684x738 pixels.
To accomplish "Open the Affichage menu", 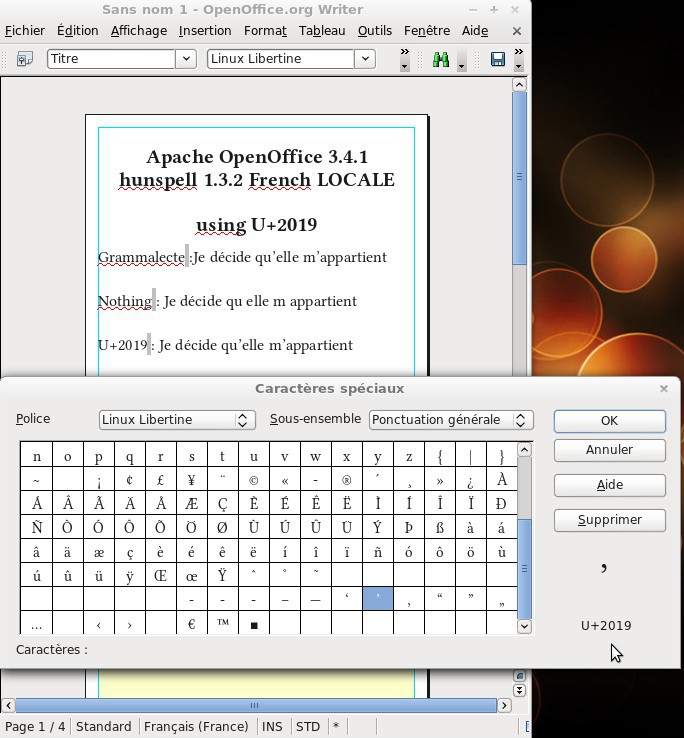I will [x=139, y=31].
